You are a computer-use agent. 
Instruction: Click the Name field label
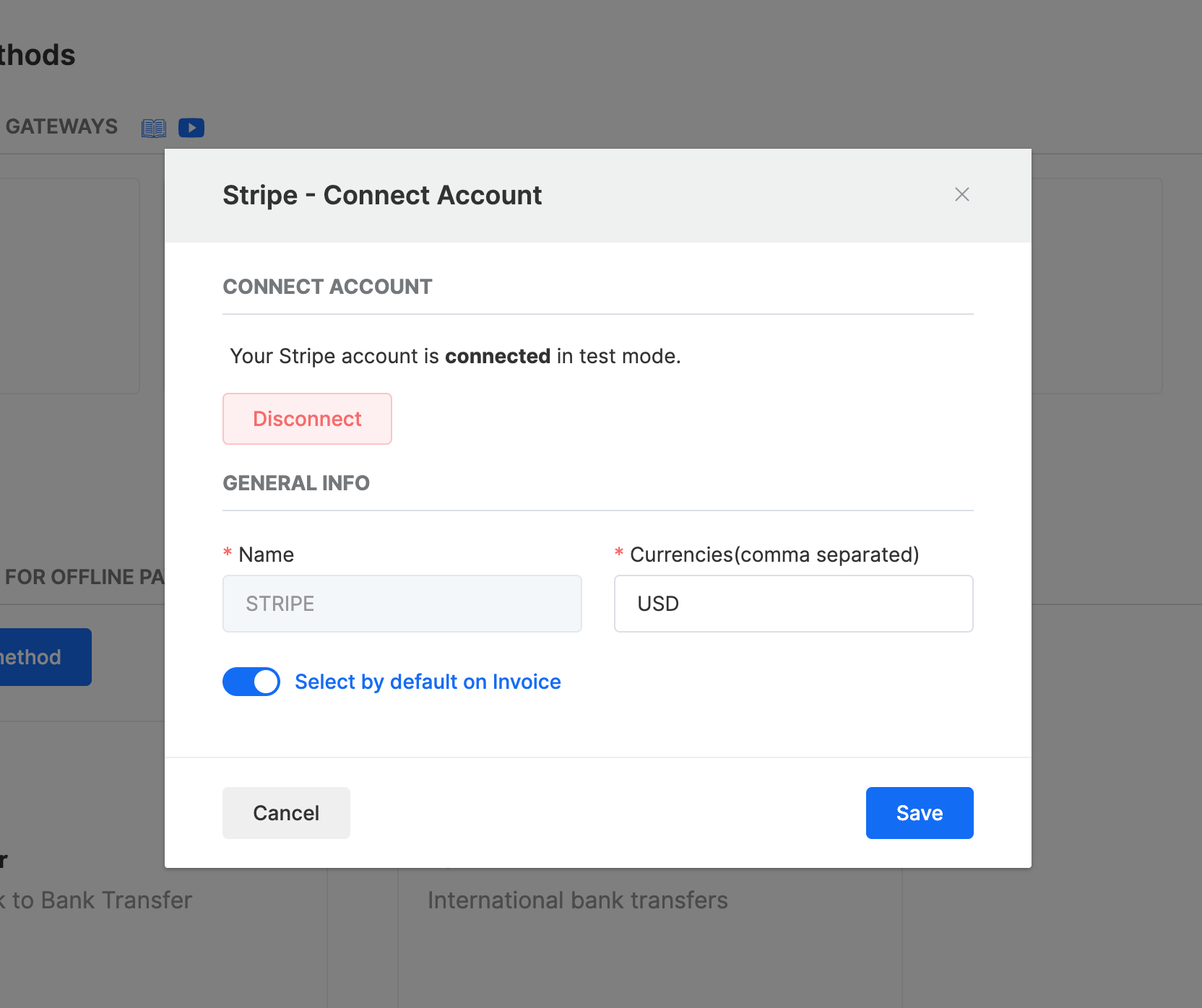pos(266,555)
